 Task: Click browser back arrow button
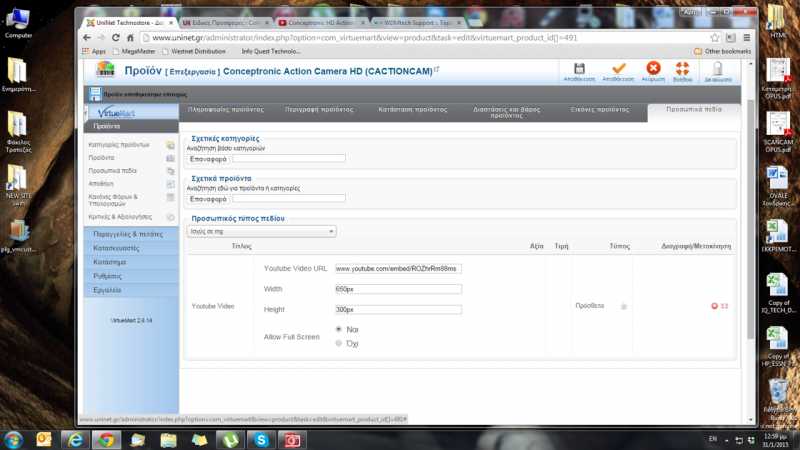coord(87,38)
